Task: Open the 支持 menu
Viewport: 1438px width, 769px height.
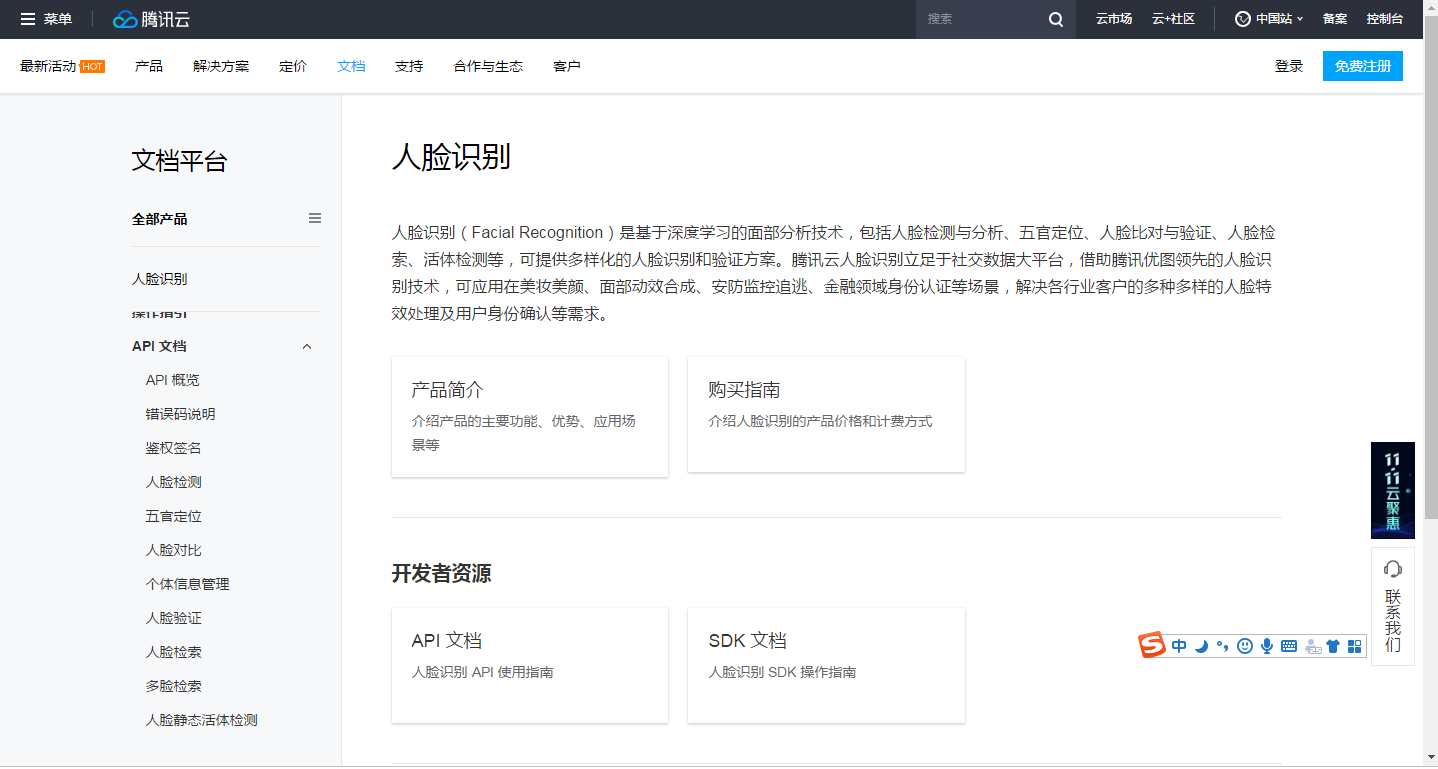Action: point(409,66)
